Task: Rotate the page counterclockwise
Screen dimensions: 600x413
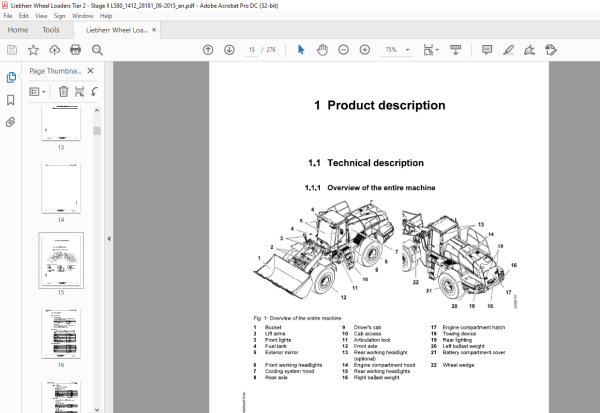Action: tap(95, 91)
